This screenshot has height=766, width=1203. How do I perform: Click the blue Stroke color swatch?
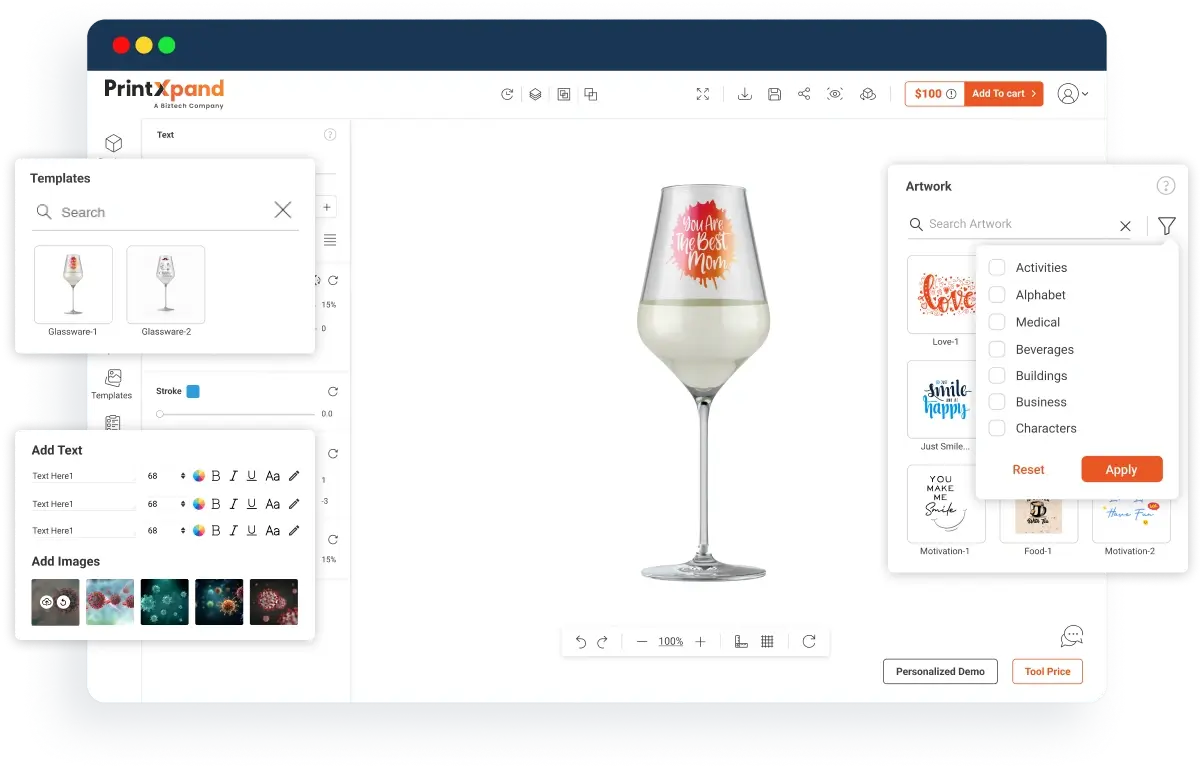tap(193, 391)
